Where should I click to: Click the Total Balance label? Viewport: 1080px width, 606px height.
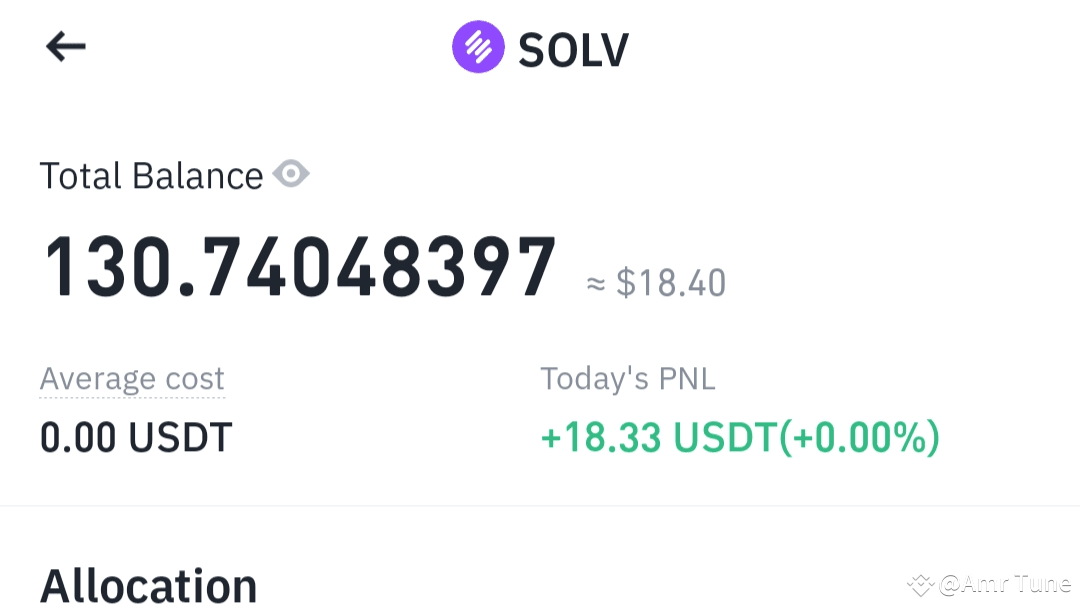coord(150,174)
